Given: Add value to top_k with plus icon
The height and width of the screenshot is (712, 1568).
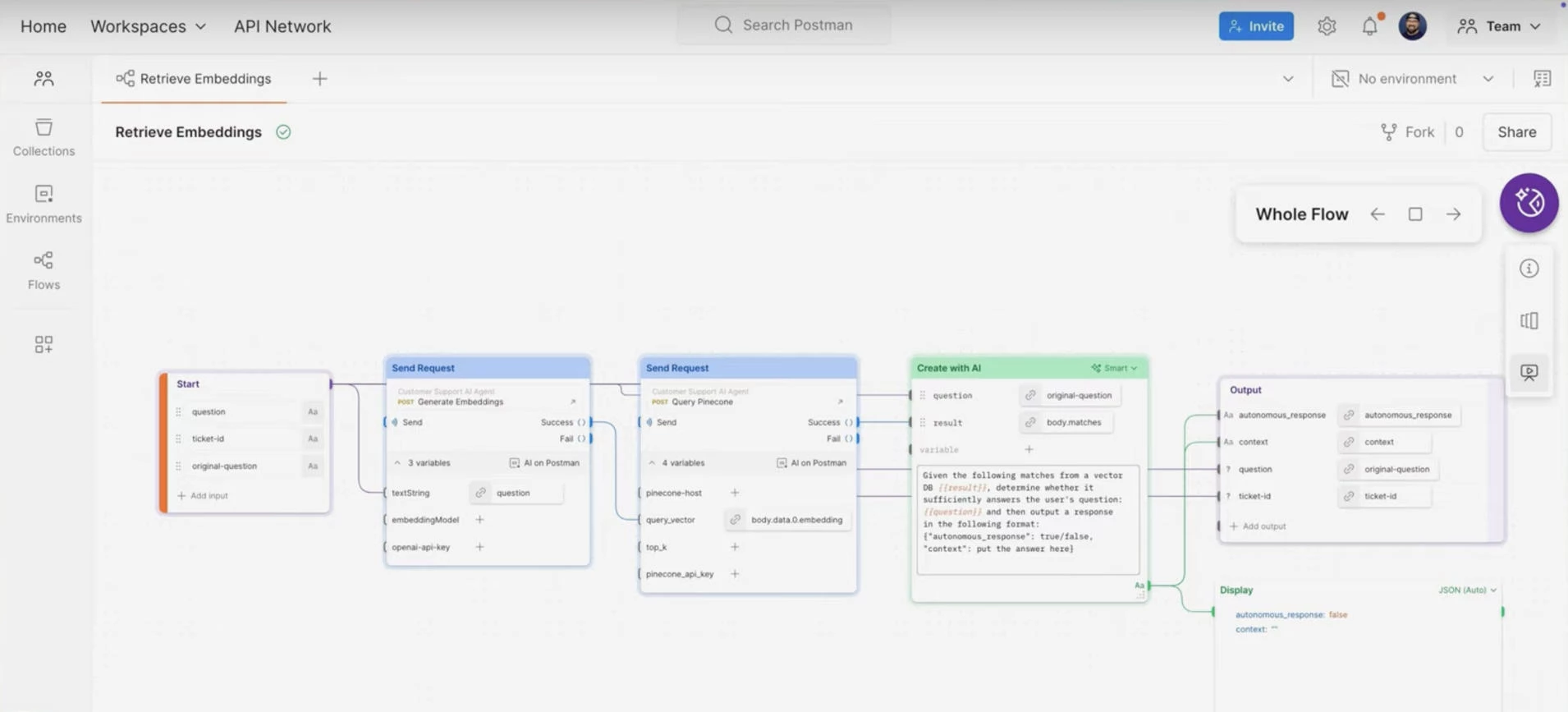Looking at the screenshot, I should (x=735, y=547).
